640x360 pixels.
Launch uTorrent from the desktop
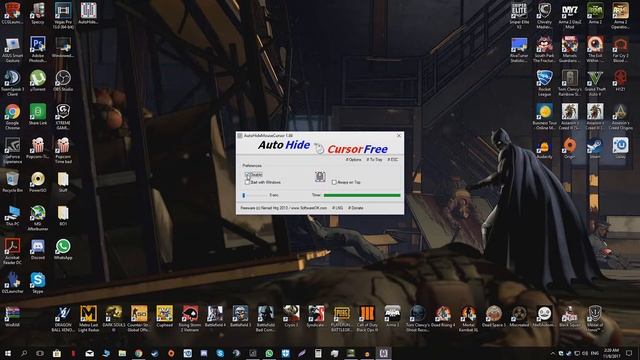click(38, 81)
